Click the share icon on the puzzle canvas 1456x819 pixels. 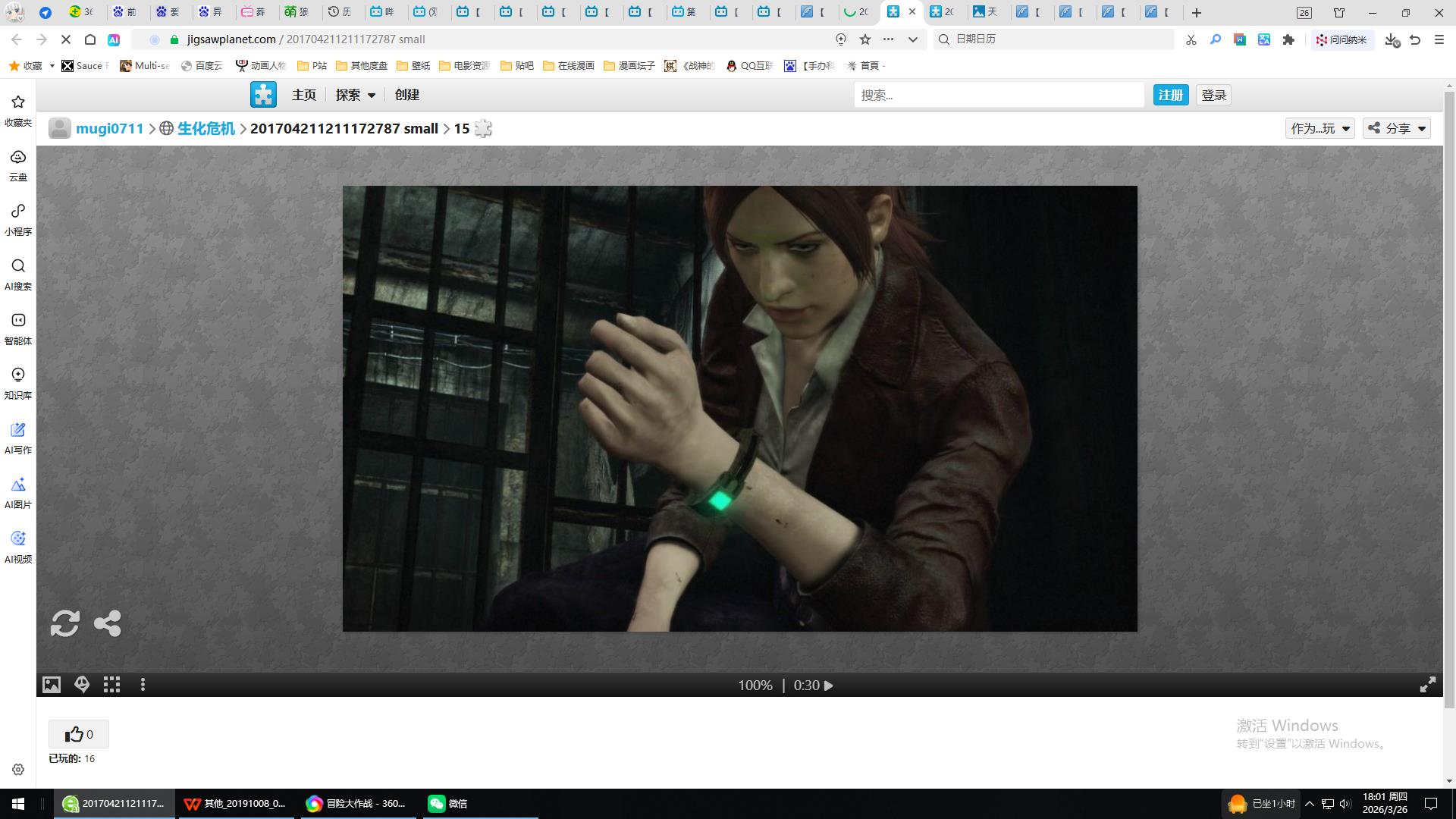click(x=107, y=623)
